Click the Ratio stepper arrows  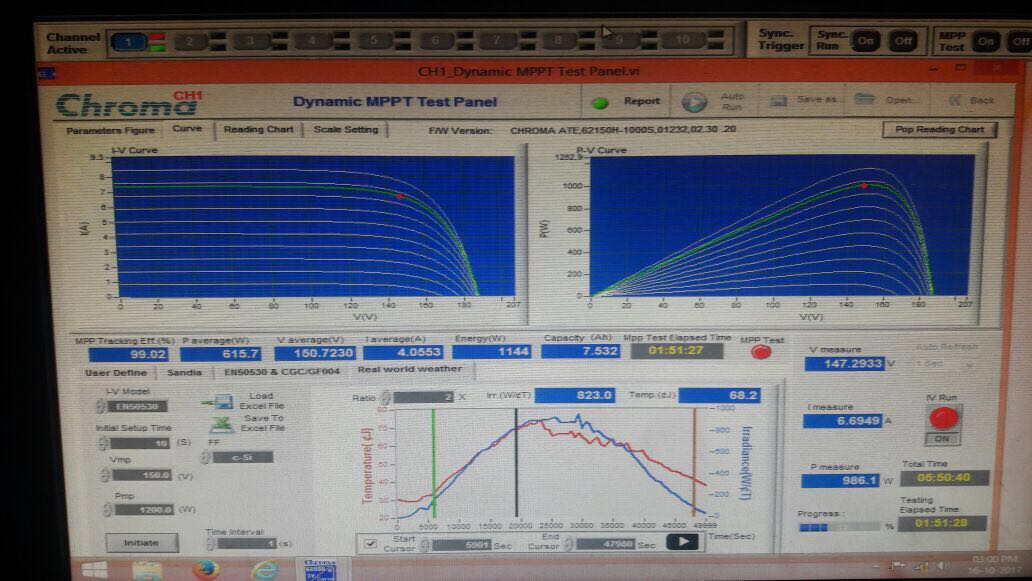[x=386, y=397]
